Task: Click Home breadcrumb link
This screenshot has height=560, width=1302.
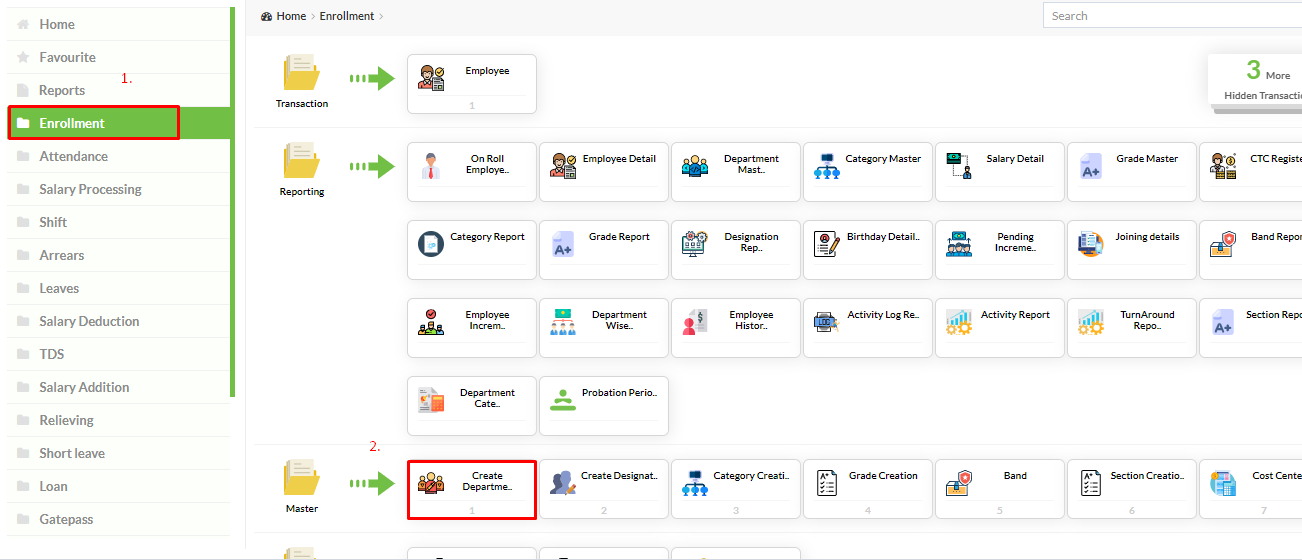Action: click(291, 16)
